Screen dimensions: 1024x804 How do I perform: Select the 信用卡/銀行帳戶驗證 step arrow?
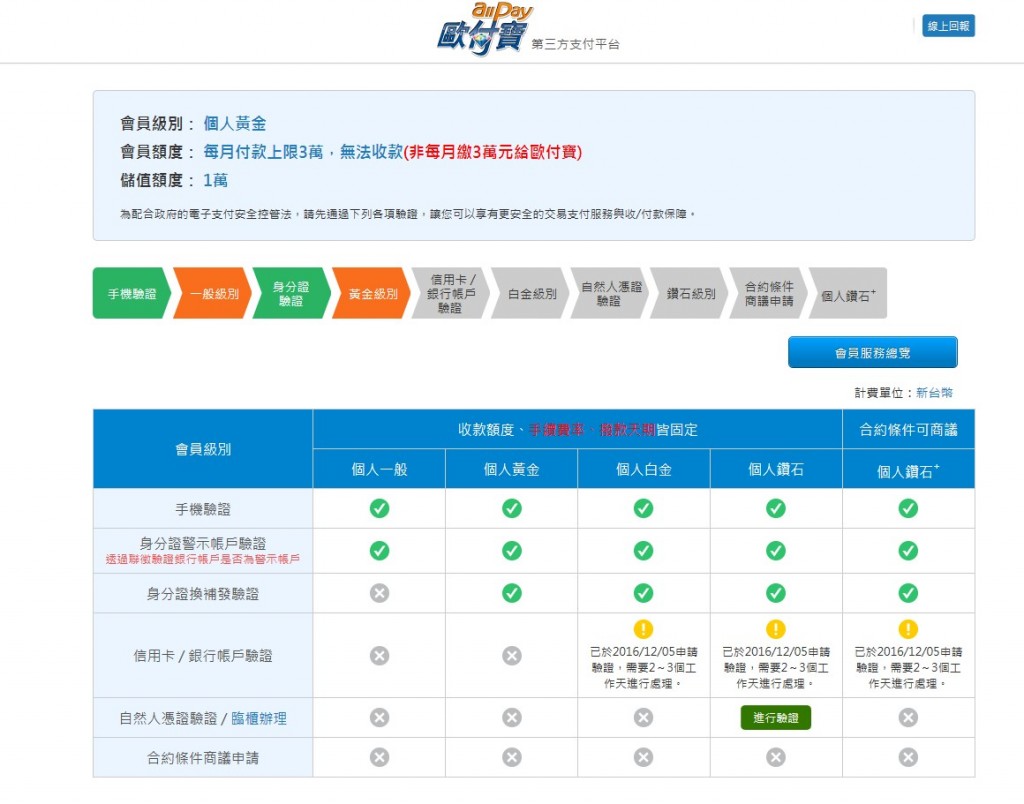click(x=451, y=293)
